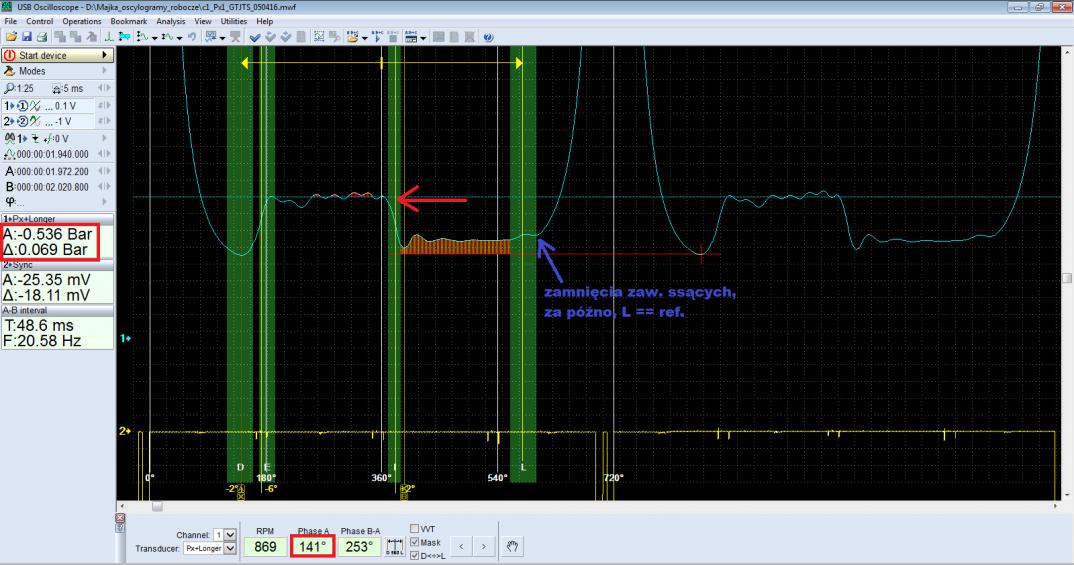Expand the phase φ row arrow
This screenshot has width=1074, height=565.
coord(105,202)
